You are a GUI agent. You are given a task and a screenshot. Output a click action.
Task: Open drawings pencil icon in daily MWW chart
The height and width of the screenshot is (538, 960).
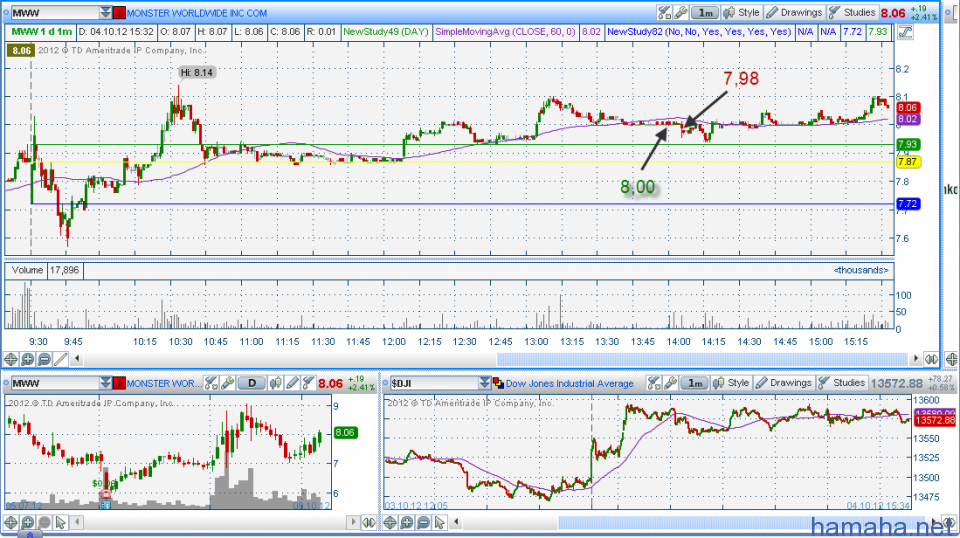[292, 383]
